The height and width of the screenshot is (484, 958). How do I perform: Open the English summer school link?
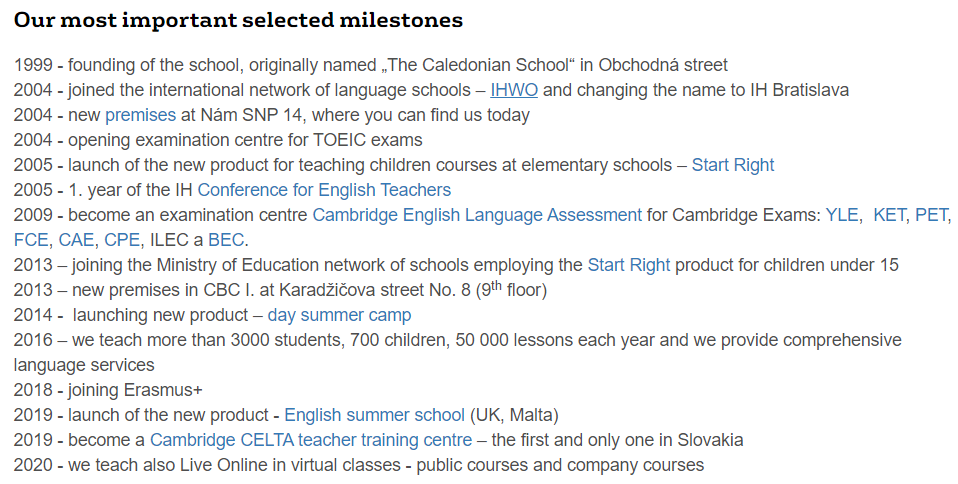[x=375, y=415]
